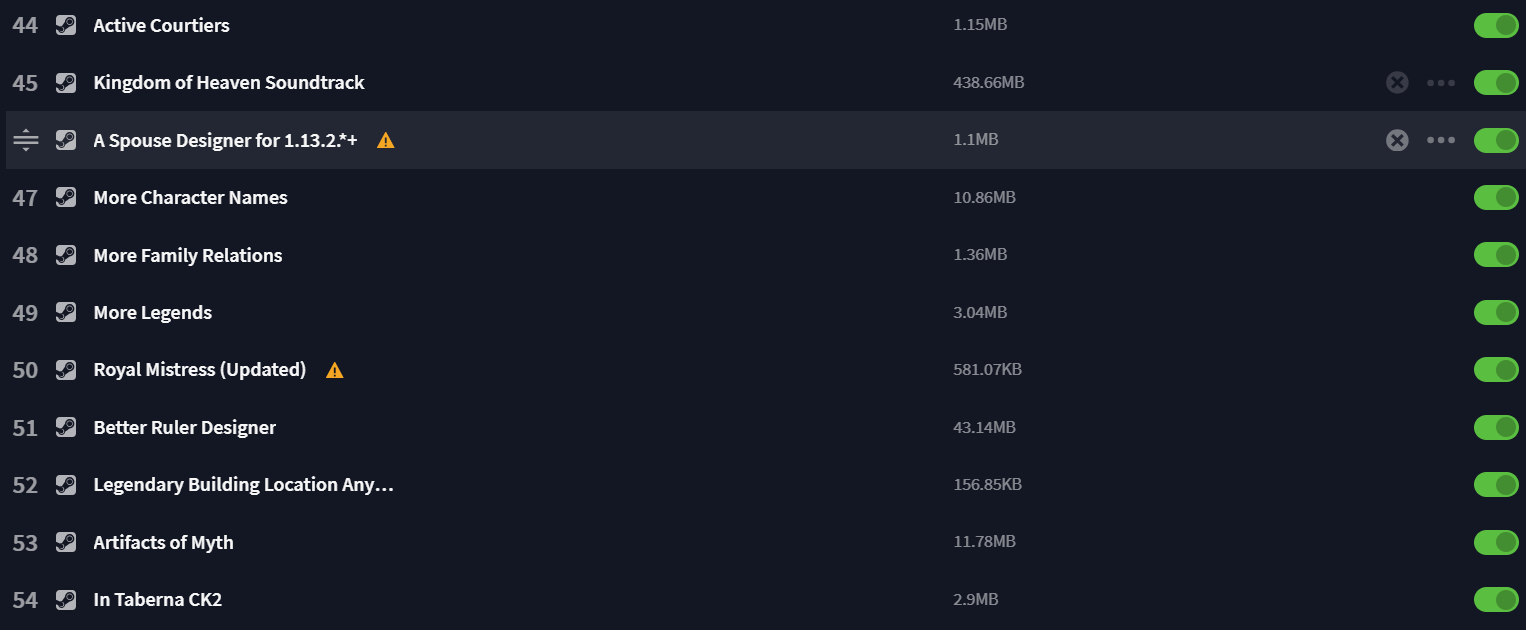The image size is (1526, 630).
Task: Click the Royal Mistress (Updated) mod name
Action: click(200, 370)
